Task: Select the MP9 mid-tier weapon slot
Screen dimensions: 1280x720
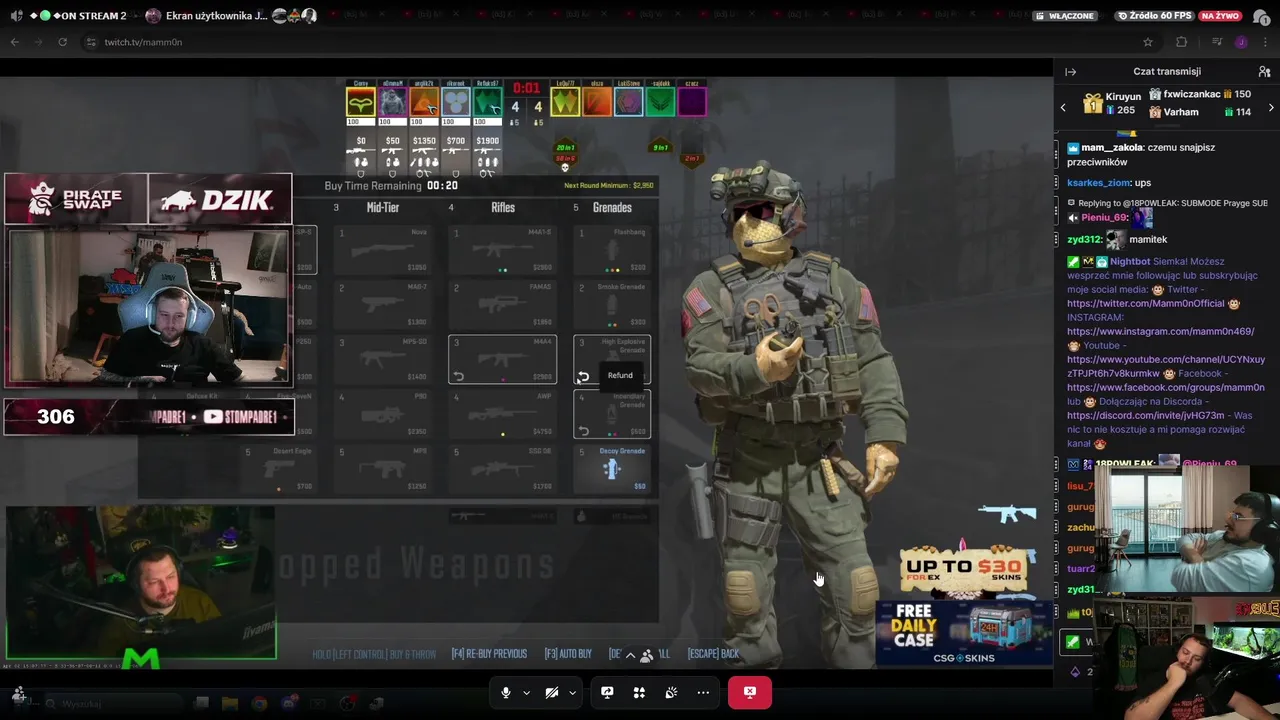Action: (382, 468)
